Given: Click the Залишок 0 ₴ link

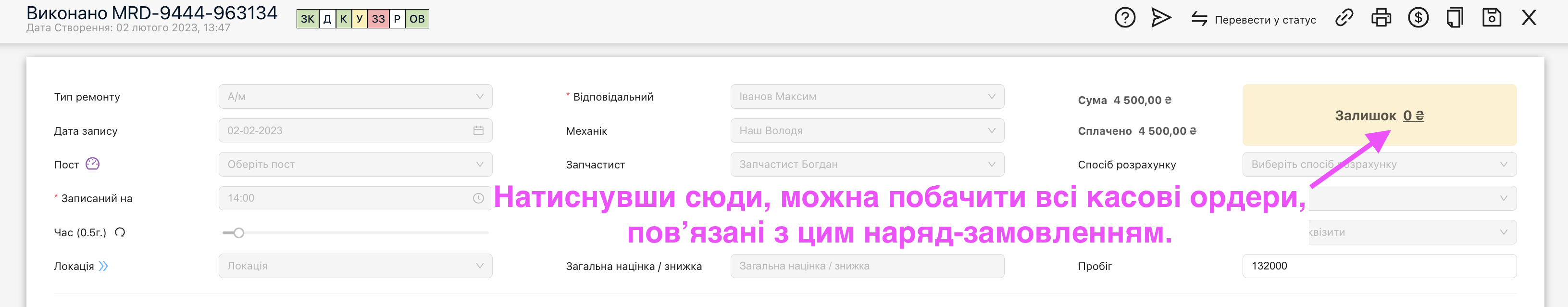Looking at the screenshot, I should [x=1413, y=116].
